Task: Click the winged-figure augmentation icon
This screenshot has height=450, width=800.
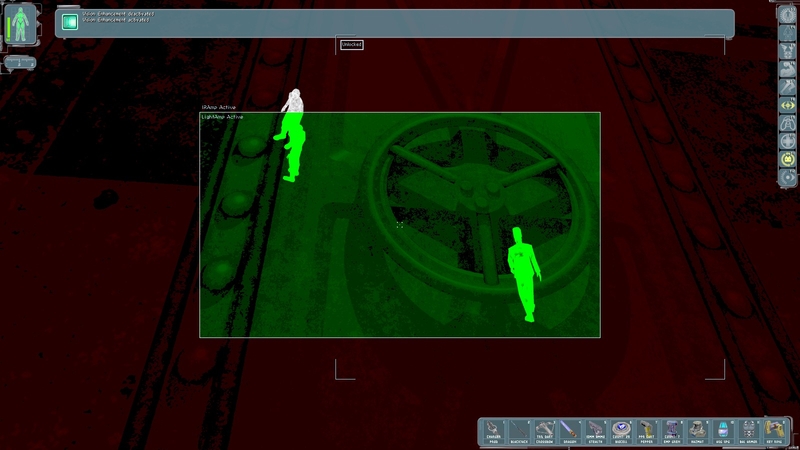Action: tap(788, 51)
